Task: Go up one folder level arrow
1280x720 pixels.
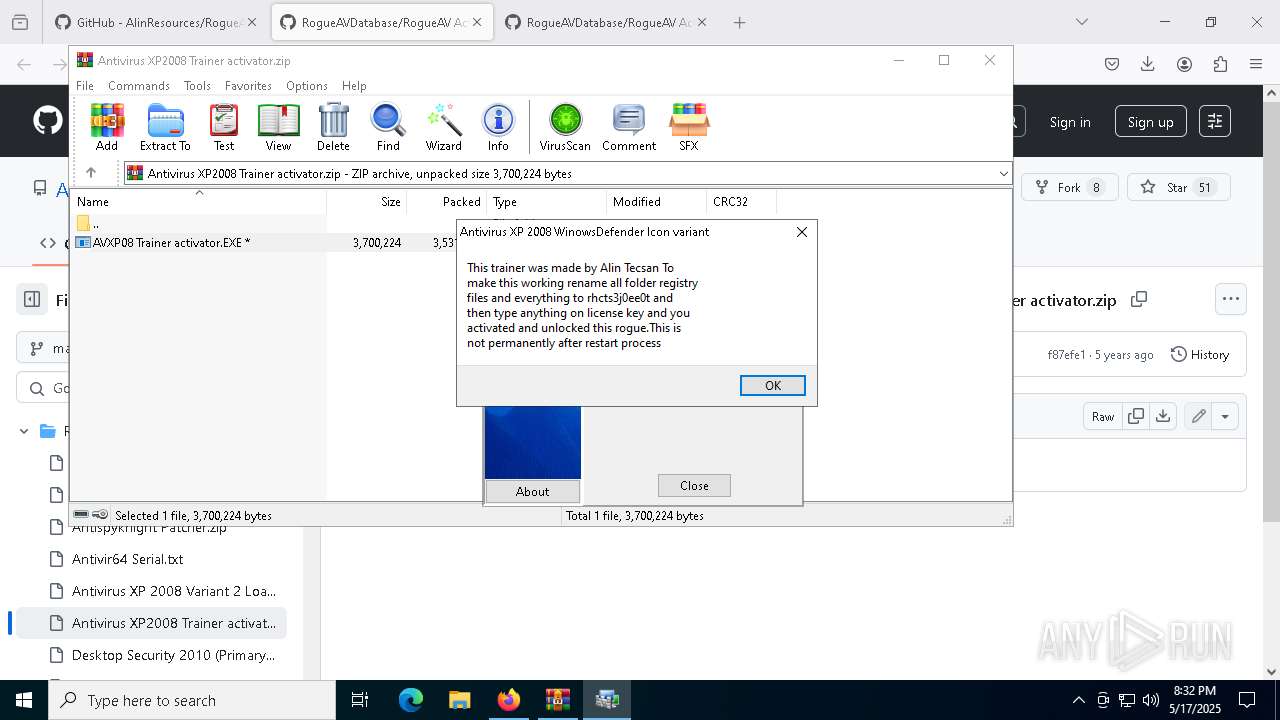Action: click(x=91, y=173)
